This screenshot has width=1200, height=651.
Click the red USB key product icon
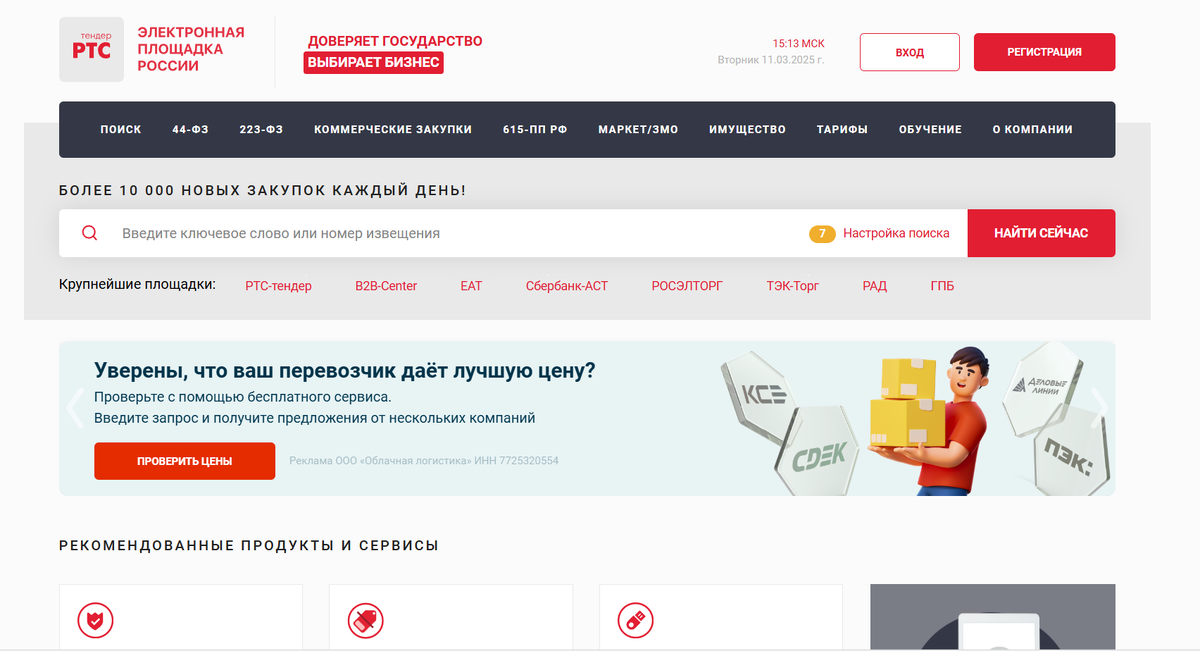pyautogui.click(x=635, y=620)
